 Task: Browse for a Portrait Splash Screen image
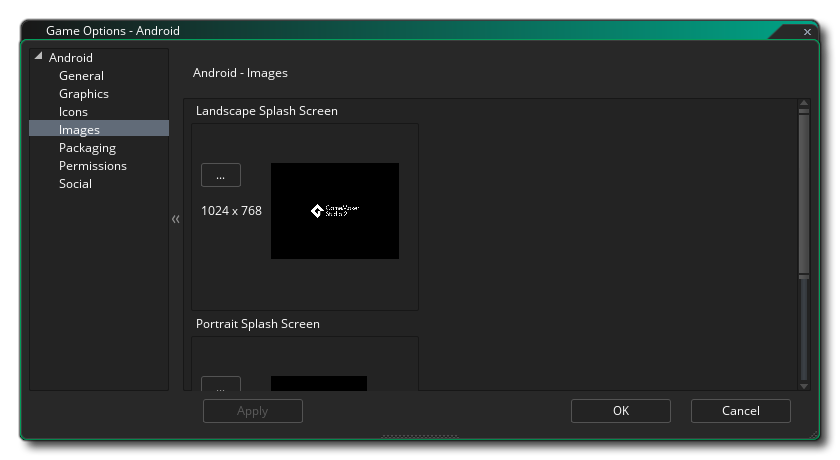click(221, 384)
